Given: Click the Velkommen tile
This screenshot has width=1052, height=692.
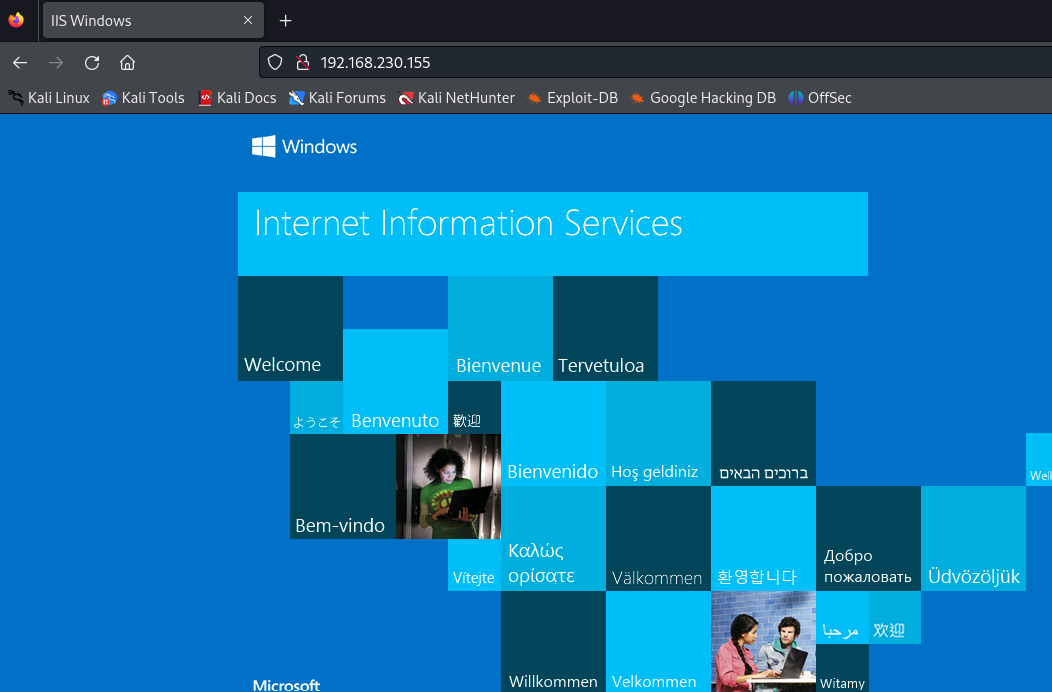Looking at the screenshot, I should (x=658, y=642).
